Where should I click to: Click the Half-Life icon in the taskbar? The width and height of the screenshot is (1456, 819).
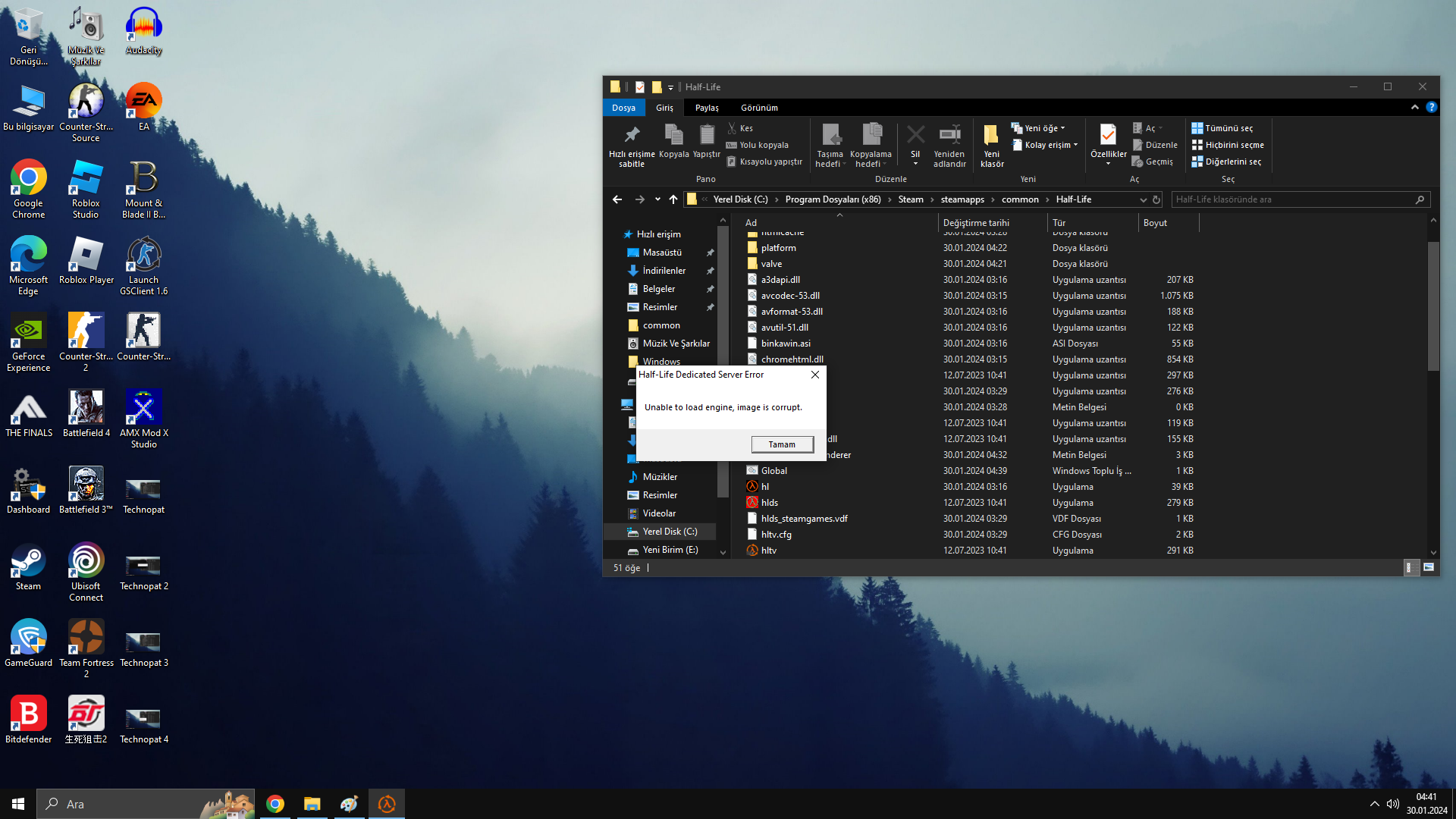[387, 804]
